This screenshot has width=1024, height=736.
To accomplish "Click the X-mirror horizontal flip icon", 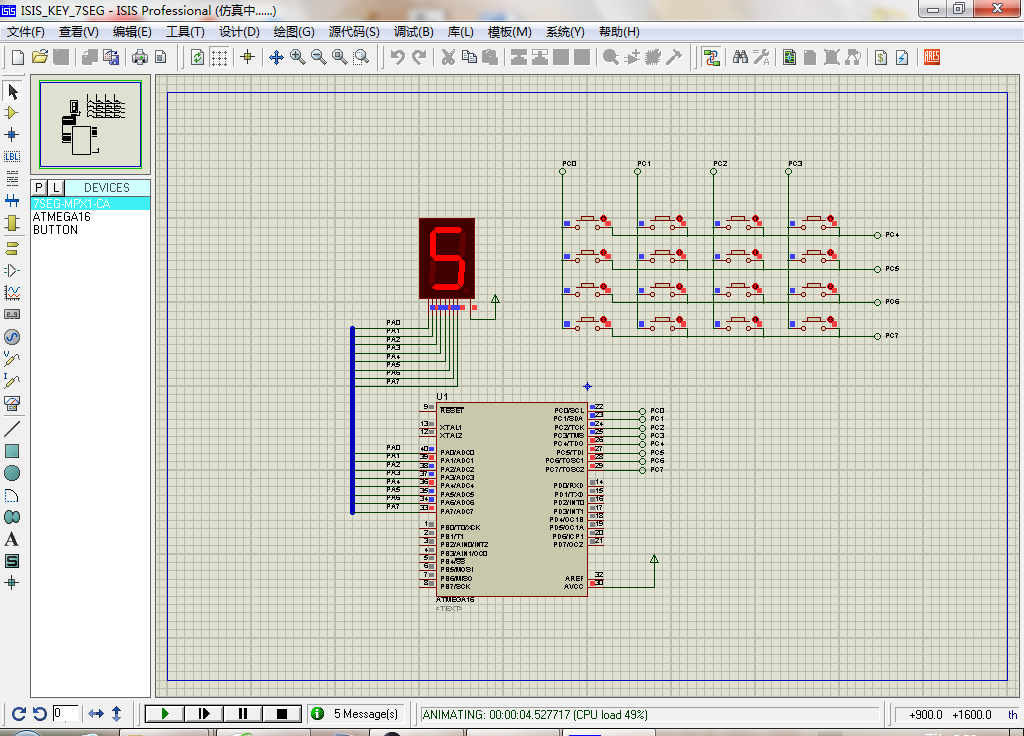I will pos(96,714).
